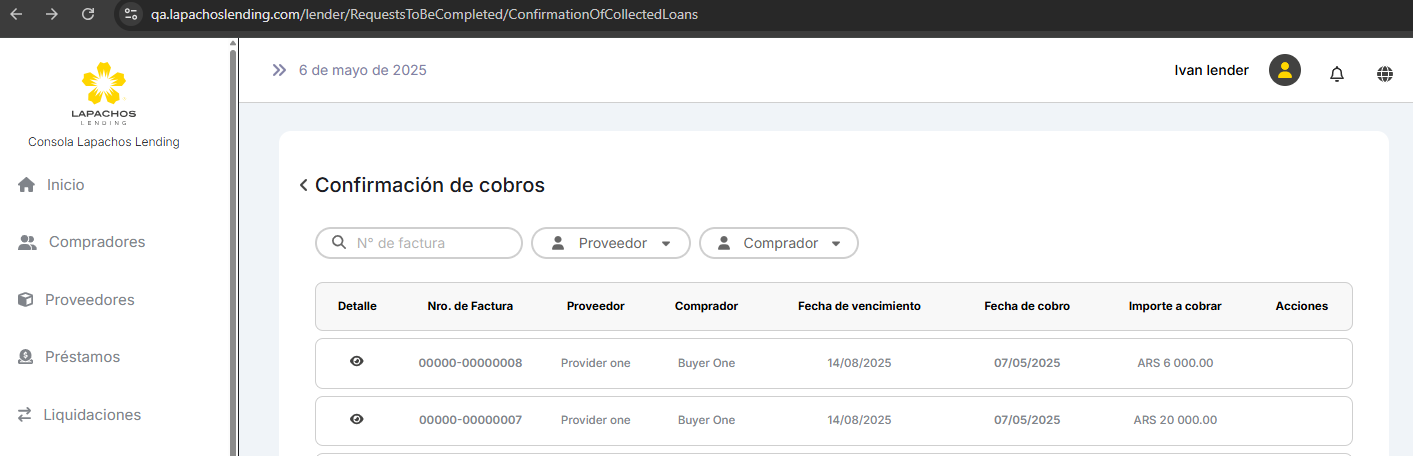
Task: Go to Compradores in the sidebar
Action: [96, 242]
